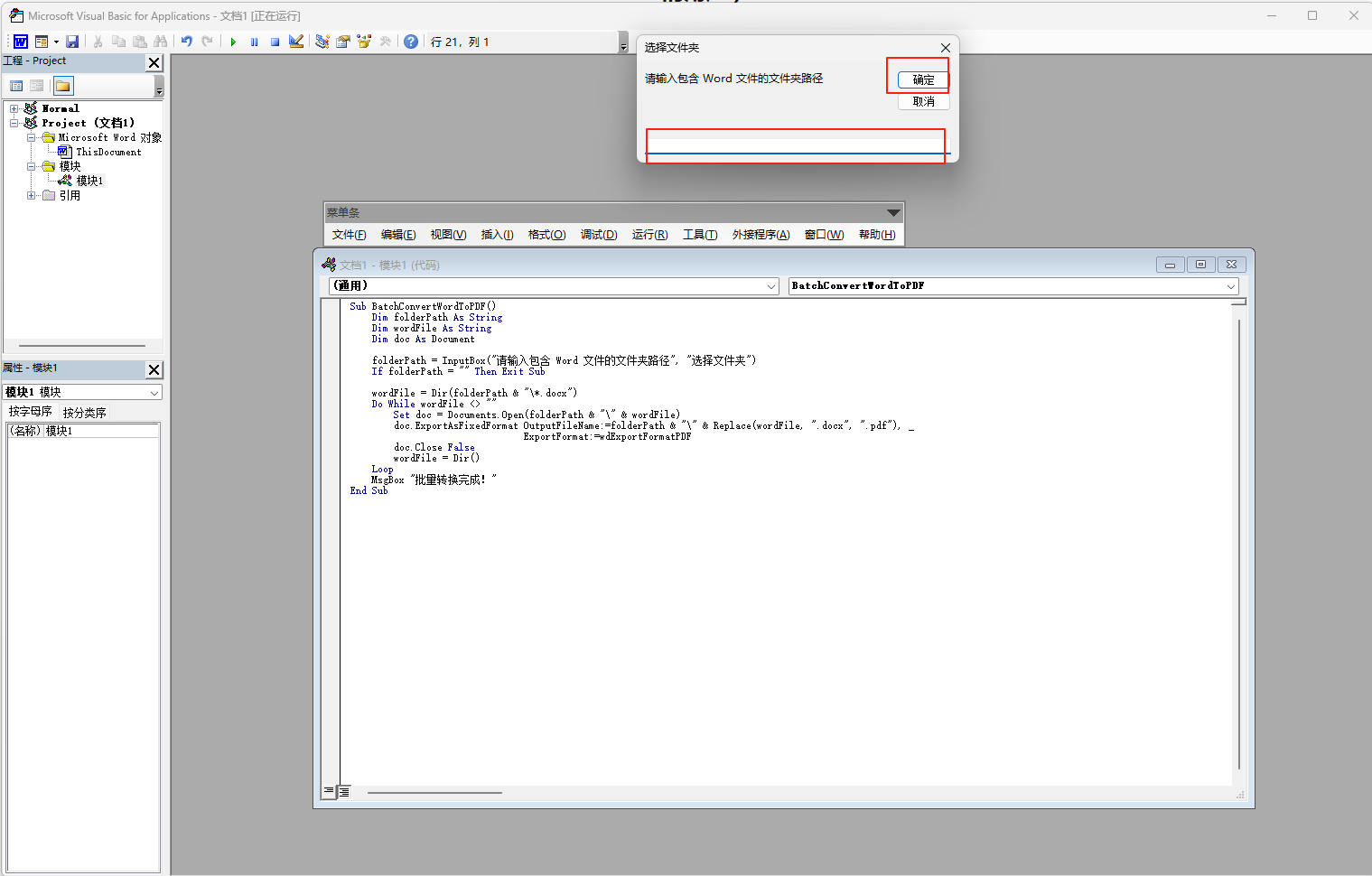This screenshot has width=1372, height=876.
Task: Open the 外接程序(A) menu
Action: point(761,235)
